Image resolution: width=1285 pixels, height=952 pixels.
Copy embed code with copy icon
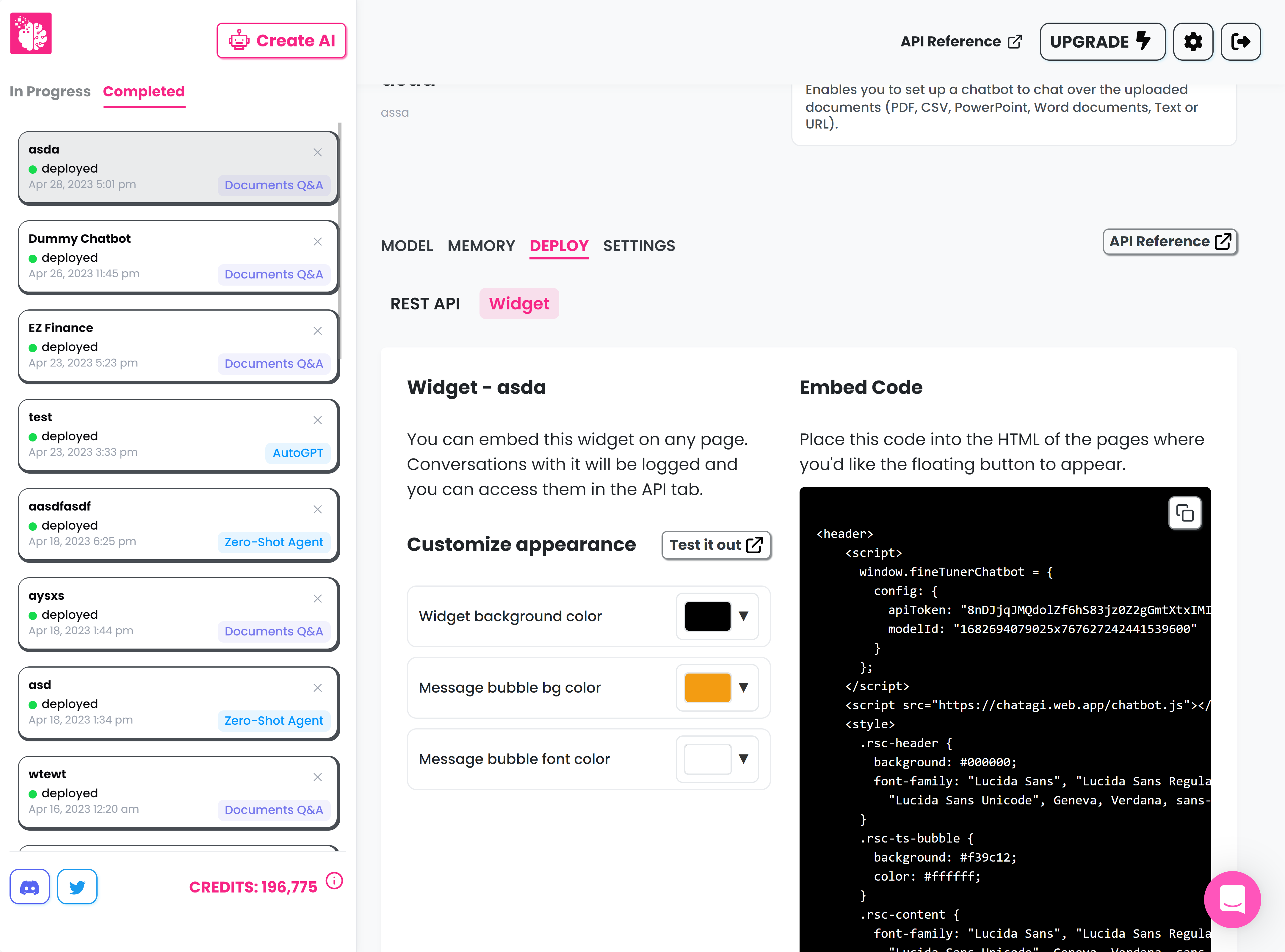[1184, 513]
